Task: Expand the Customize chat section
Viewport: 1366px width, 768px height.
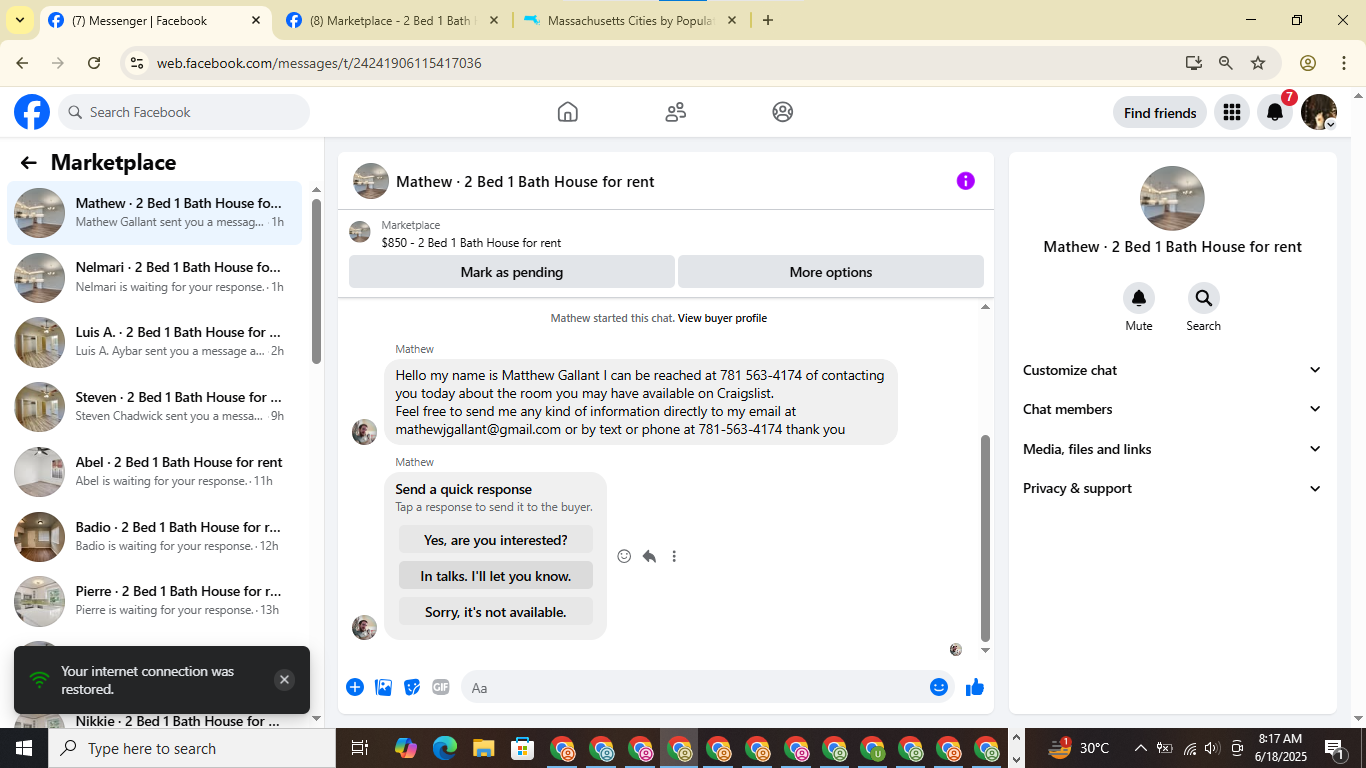Action: [x=1172, y=370]
